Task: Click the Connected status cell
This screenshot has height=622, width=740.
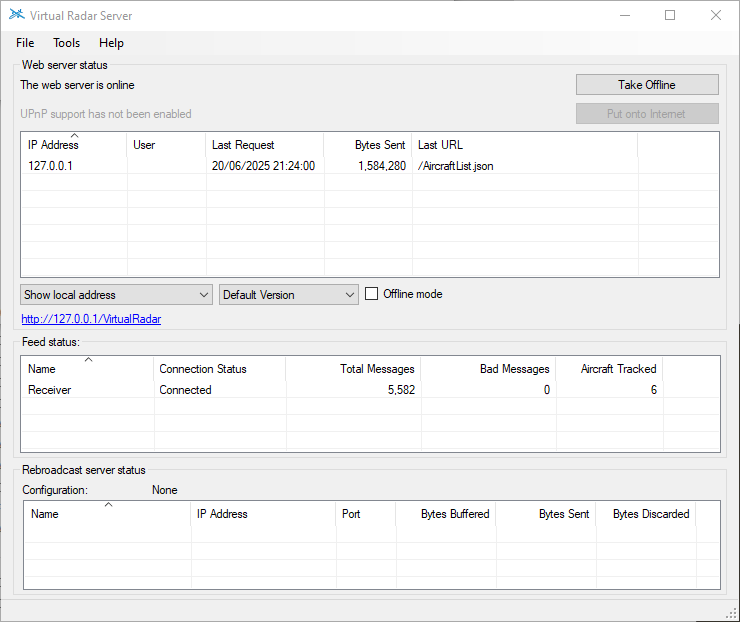Action: click(x=185, y=390)
